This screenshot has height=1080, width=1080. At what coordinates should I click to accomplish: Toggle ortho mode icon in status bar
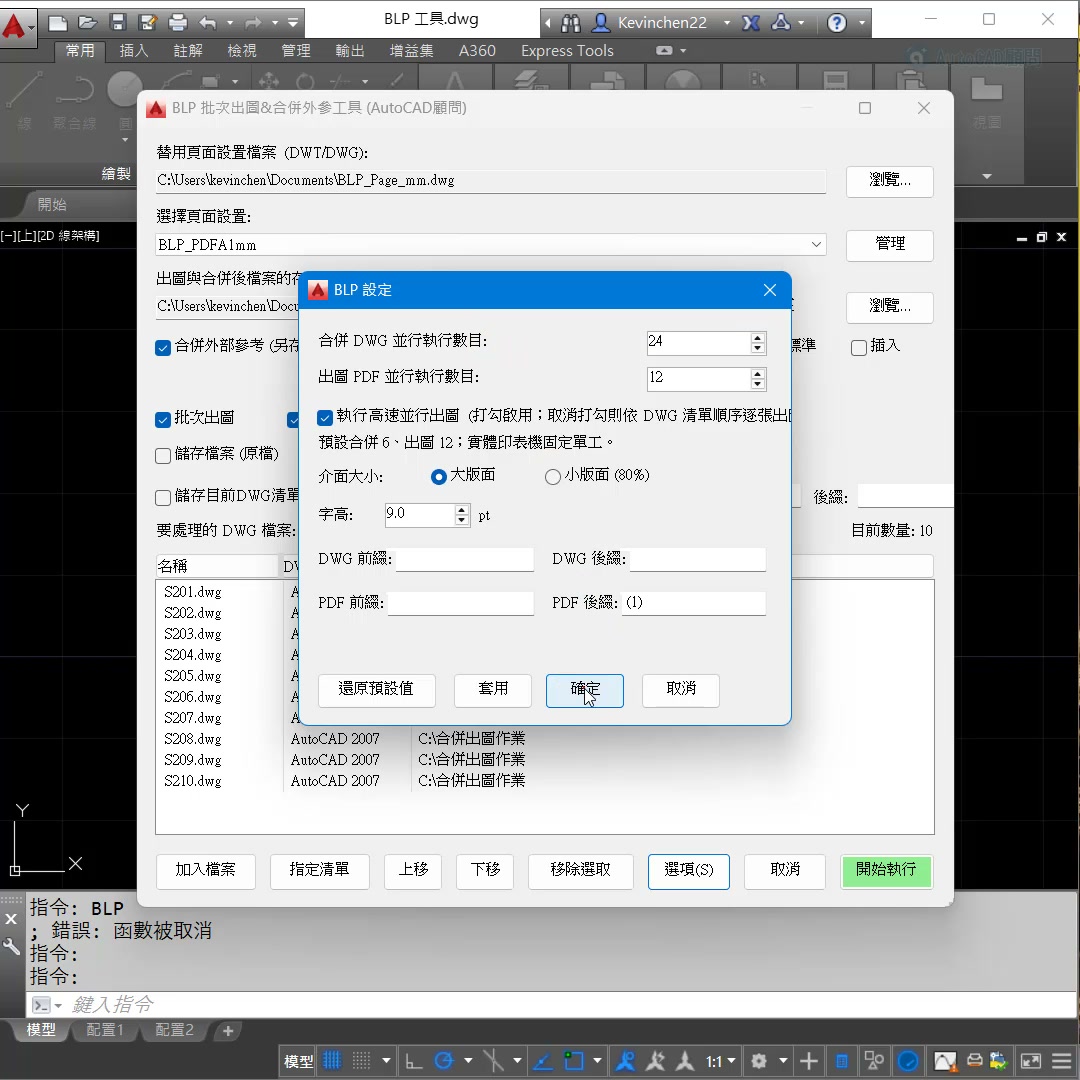click(x=413, y=1061)
